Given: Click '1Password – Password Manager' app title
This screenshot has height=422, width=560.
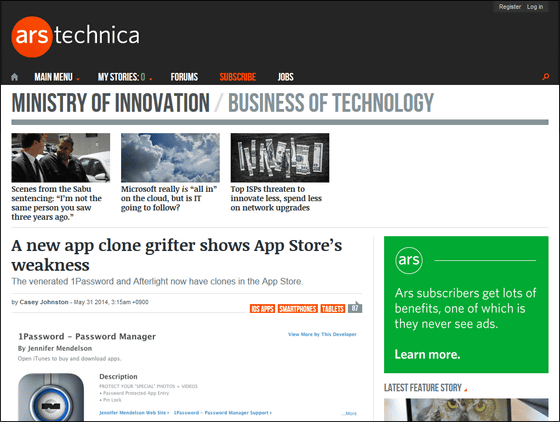Looking at the screenshot, I should [x=87, y=336].
